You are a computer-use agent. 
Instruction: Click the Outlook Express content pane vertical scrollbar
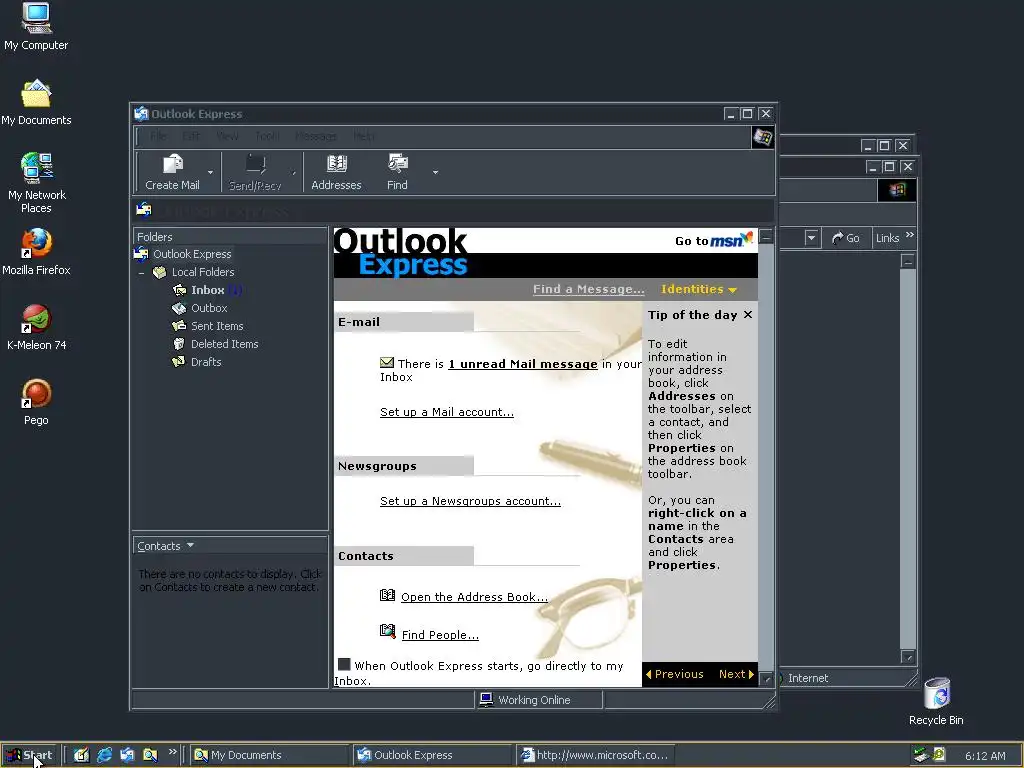click(x=767, y=457)
